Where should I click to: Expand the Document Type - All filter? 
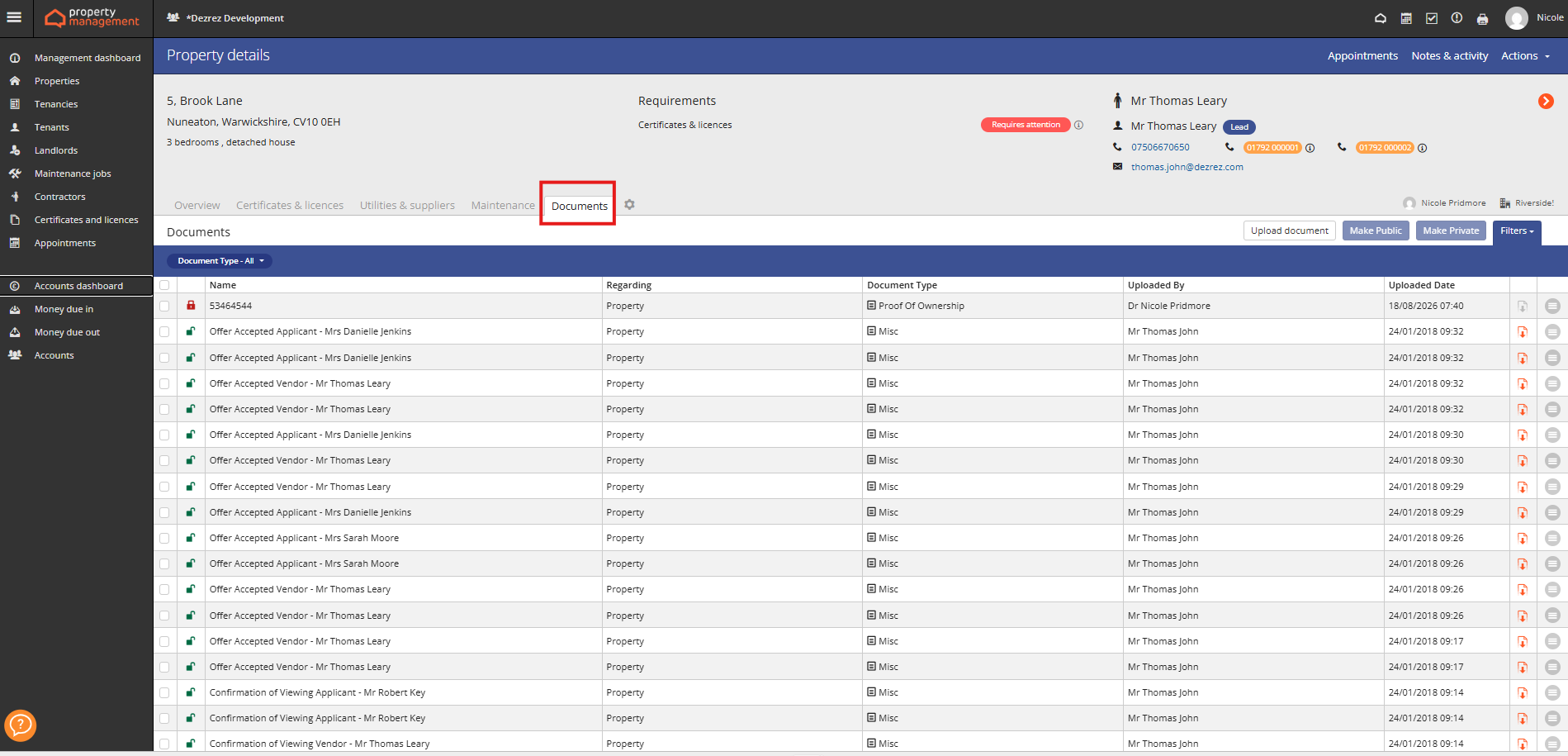click(x=220, y=261)
